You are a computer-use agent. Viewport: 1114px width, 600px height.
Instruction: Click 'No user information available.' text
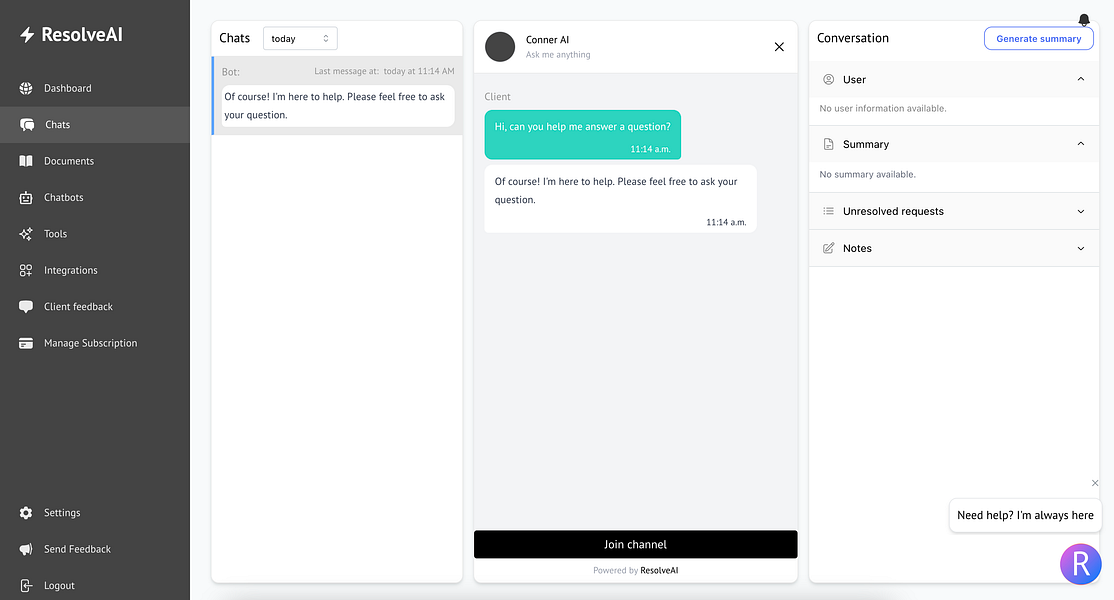(x=883, y=109)
